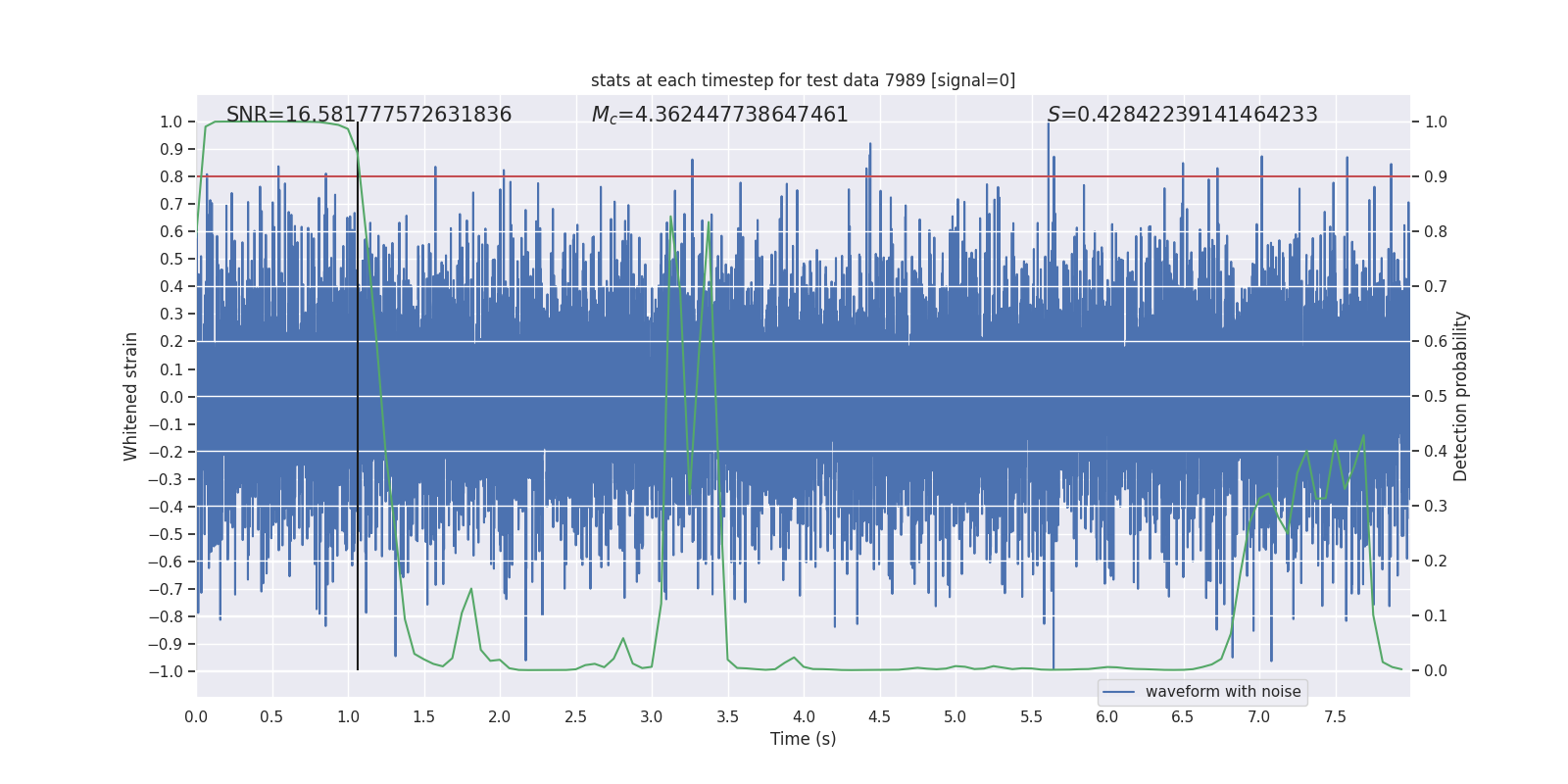1568x784 pixels.
Task: Click the Mc=4.362447738647461 annotation
Action: [720, 115]
